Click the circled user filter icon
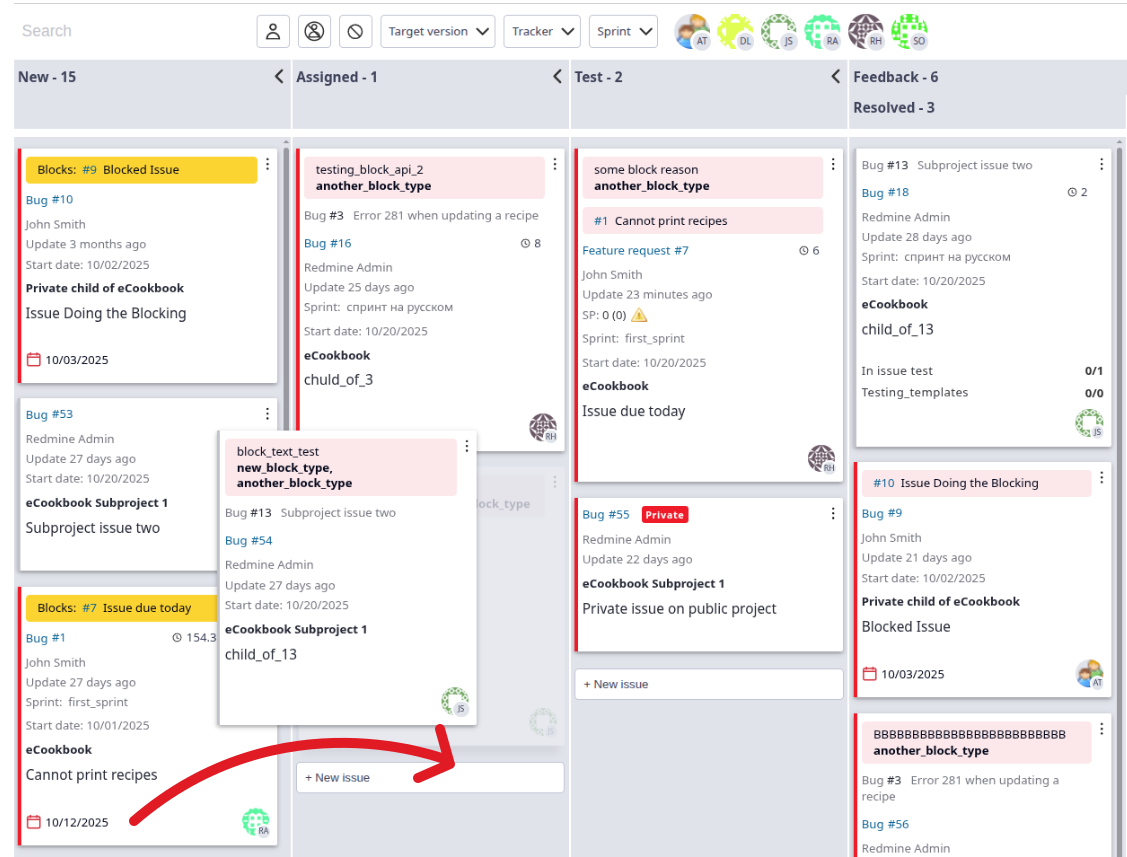 point(314,32)
